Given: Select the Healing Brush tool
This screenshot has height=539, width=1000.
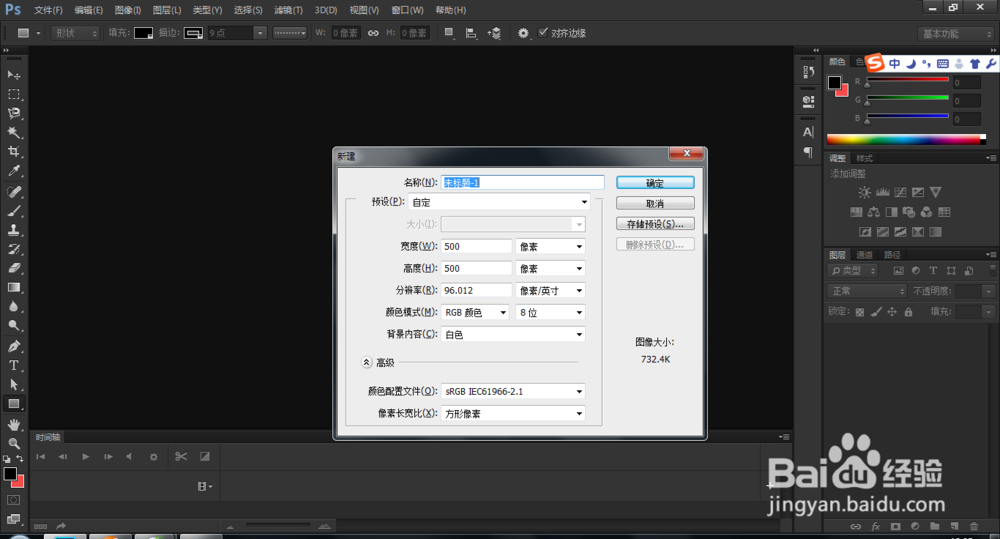Looking at the screenshot, I should [13, 192].
